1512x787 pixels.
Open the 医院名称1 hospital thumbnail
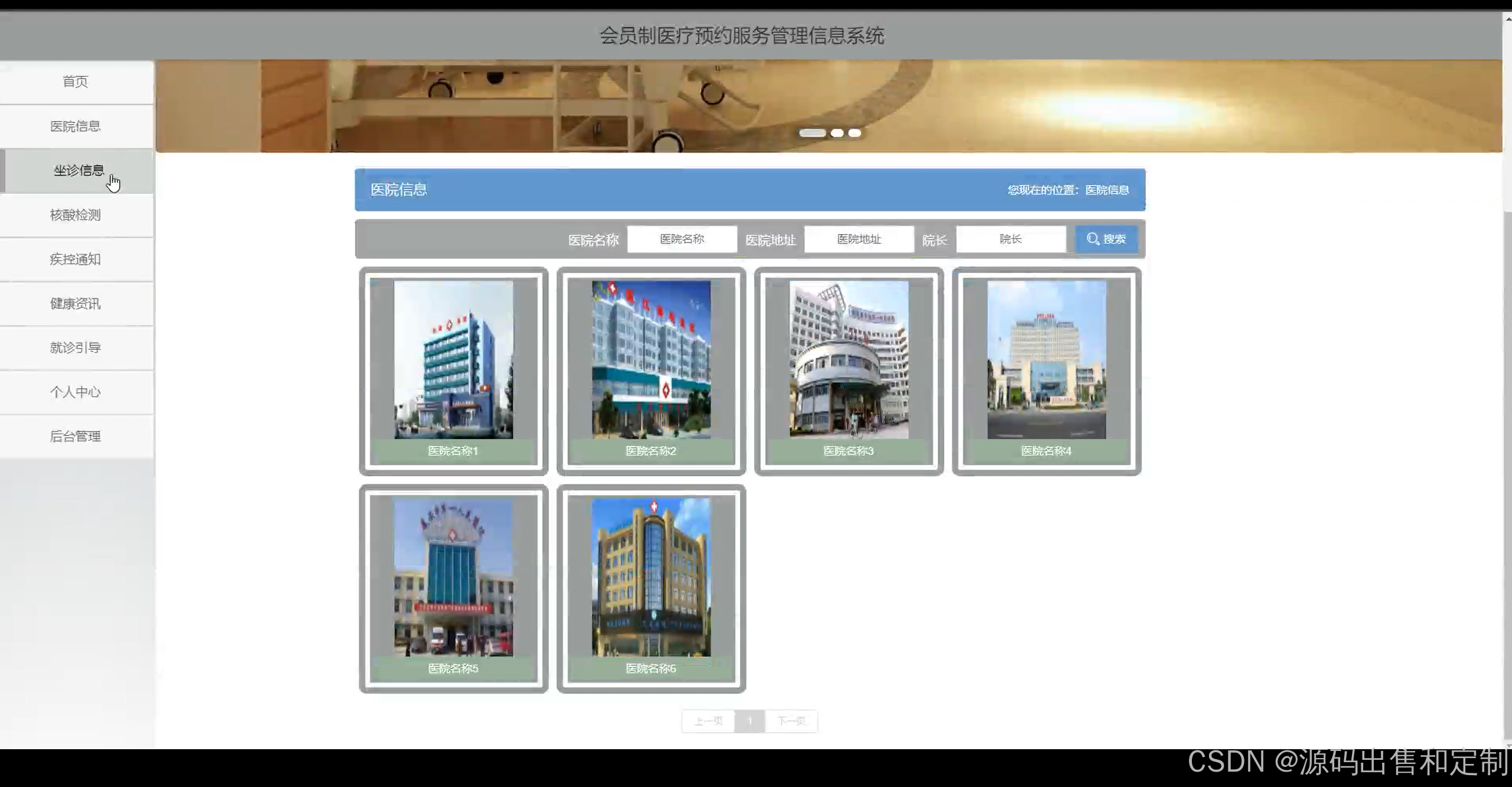(454, 360)
